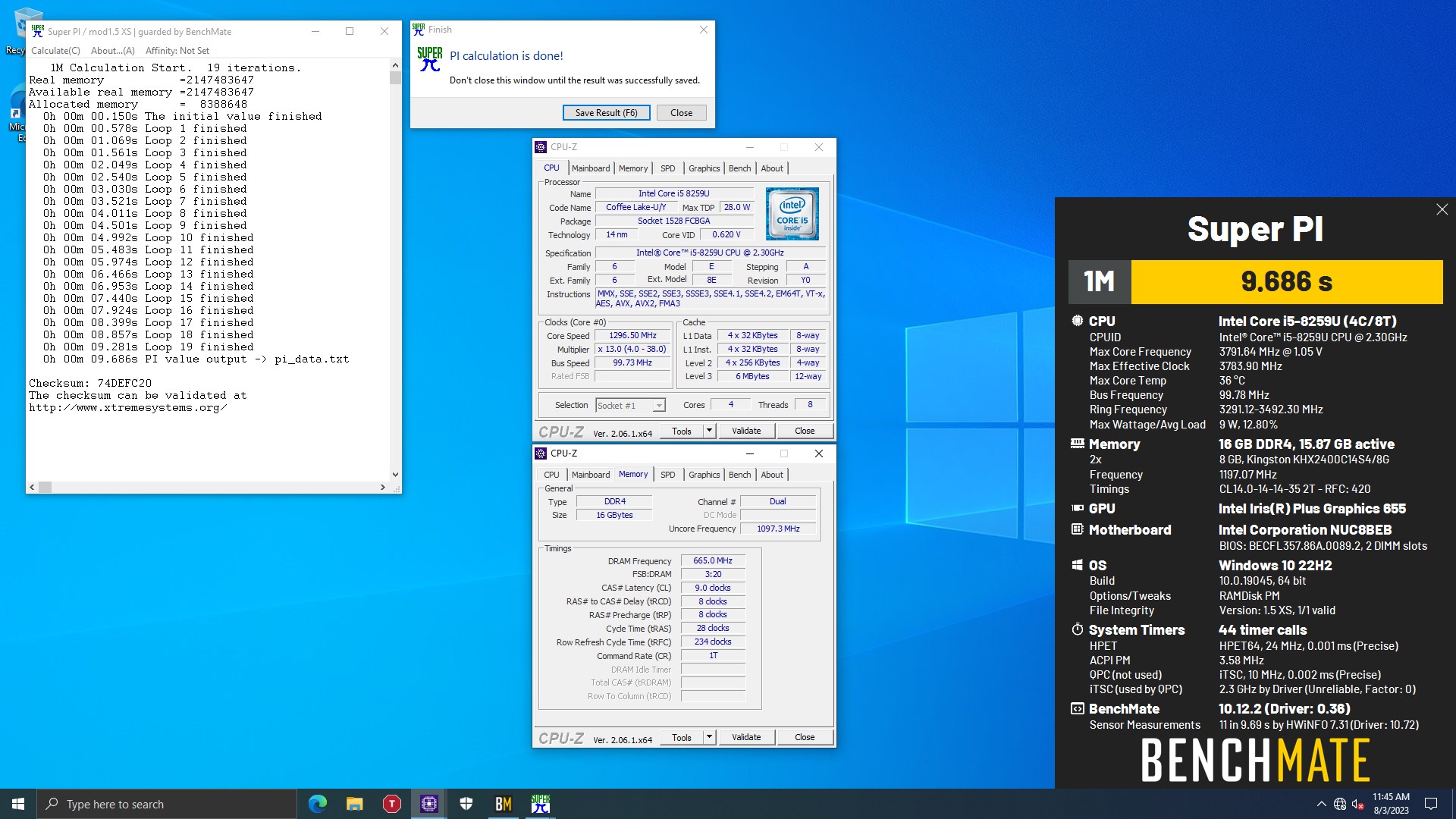Open Graphics tab in upper CPU-Z
1456x819 pixels.
(x=704, y=168)
